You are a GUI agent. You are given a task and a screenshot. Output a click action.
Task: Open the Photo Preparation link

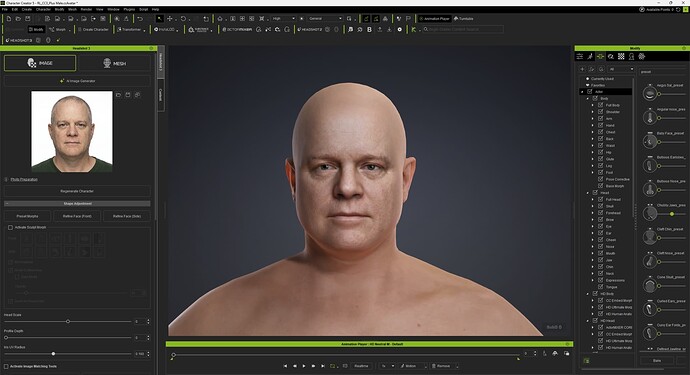pyautogui.click(x=24, y=180)
